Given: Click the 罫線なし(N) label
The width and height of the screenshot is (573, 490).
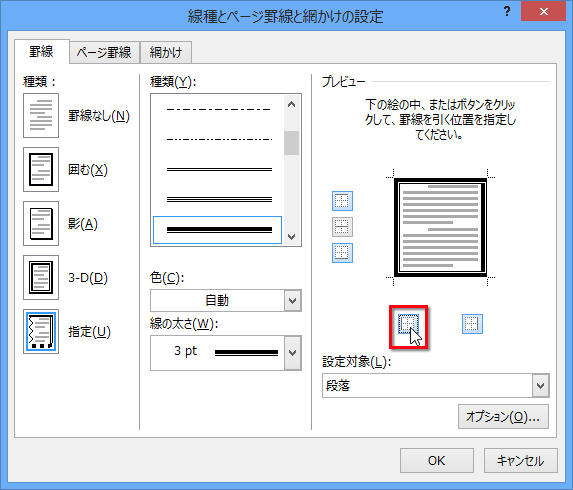Looking at the screenshot, I should pos(99,116).
